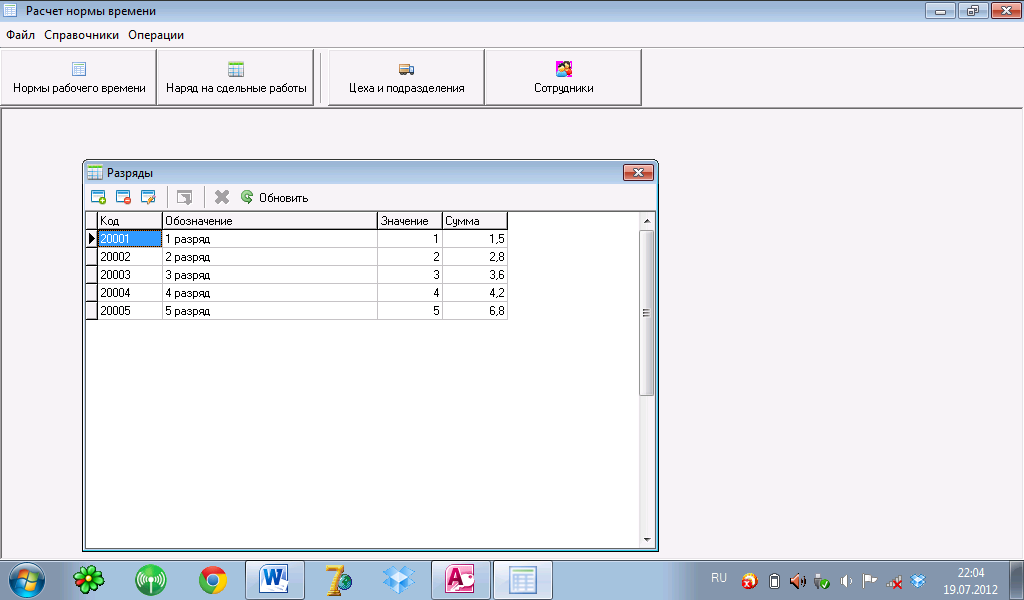Open the Сотрудники section
The image size is (1024, 600).
click(x=564, y=77)
